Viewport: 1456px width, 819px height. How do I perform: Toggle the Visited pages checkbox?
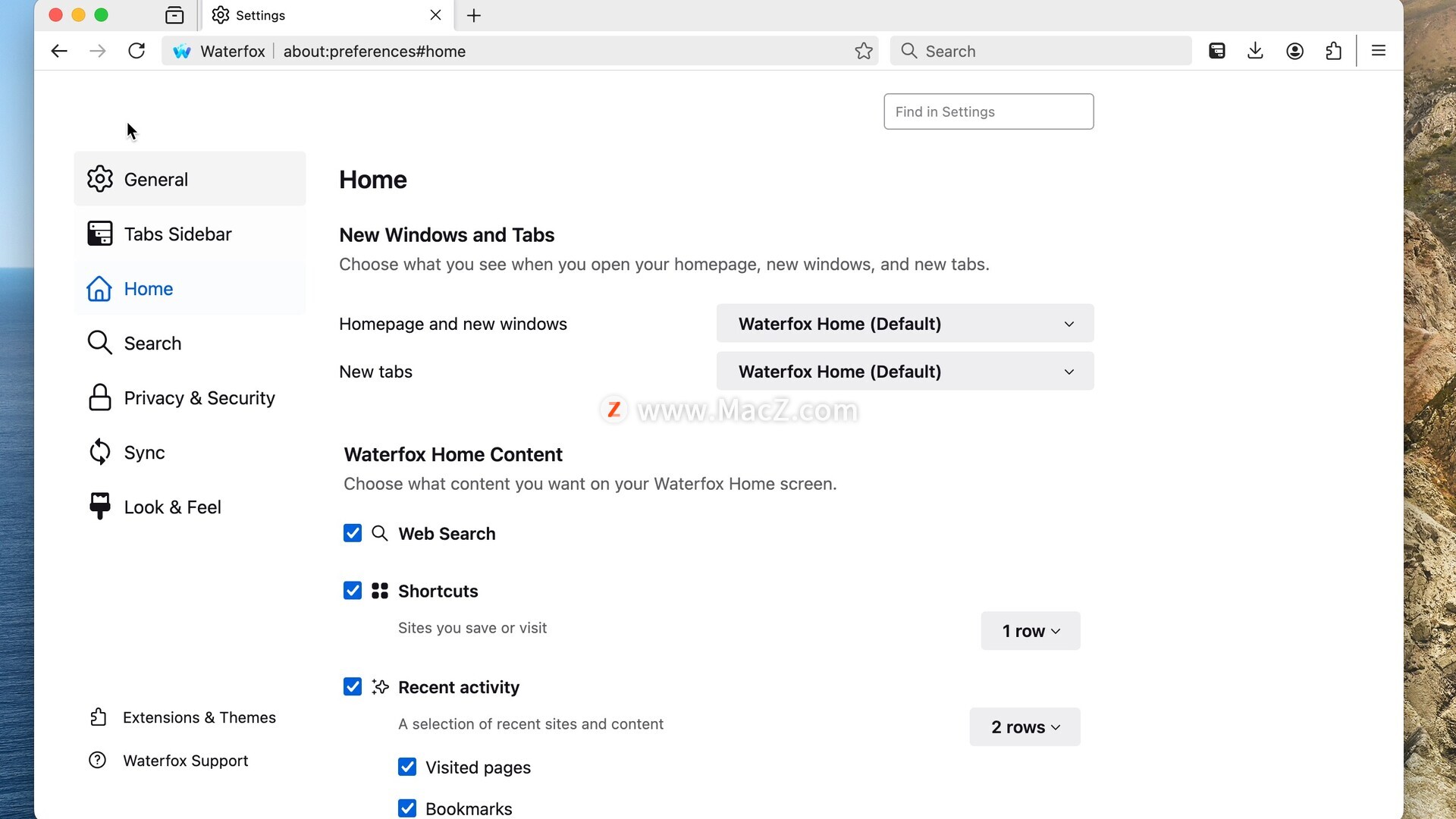tap(407, 767)
